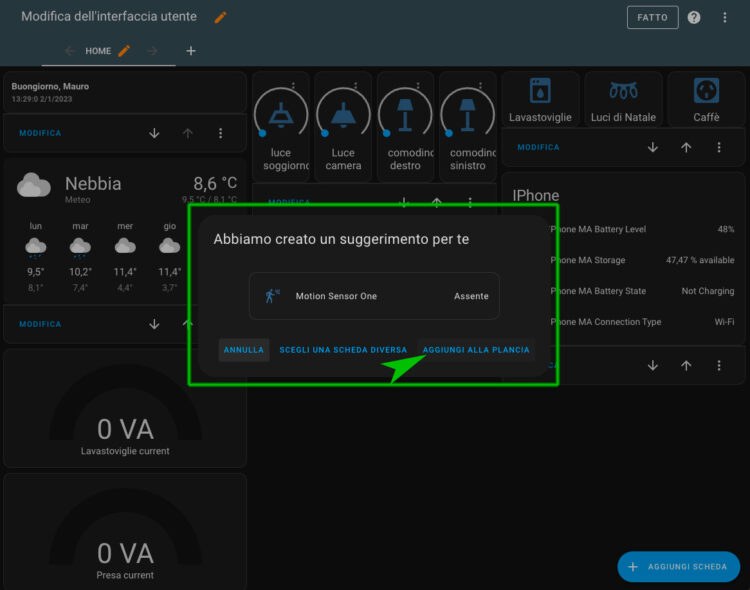Toggle the luce soggiorno light
Viewport: 750px width, 590px height.
click(x=281, y=114)
